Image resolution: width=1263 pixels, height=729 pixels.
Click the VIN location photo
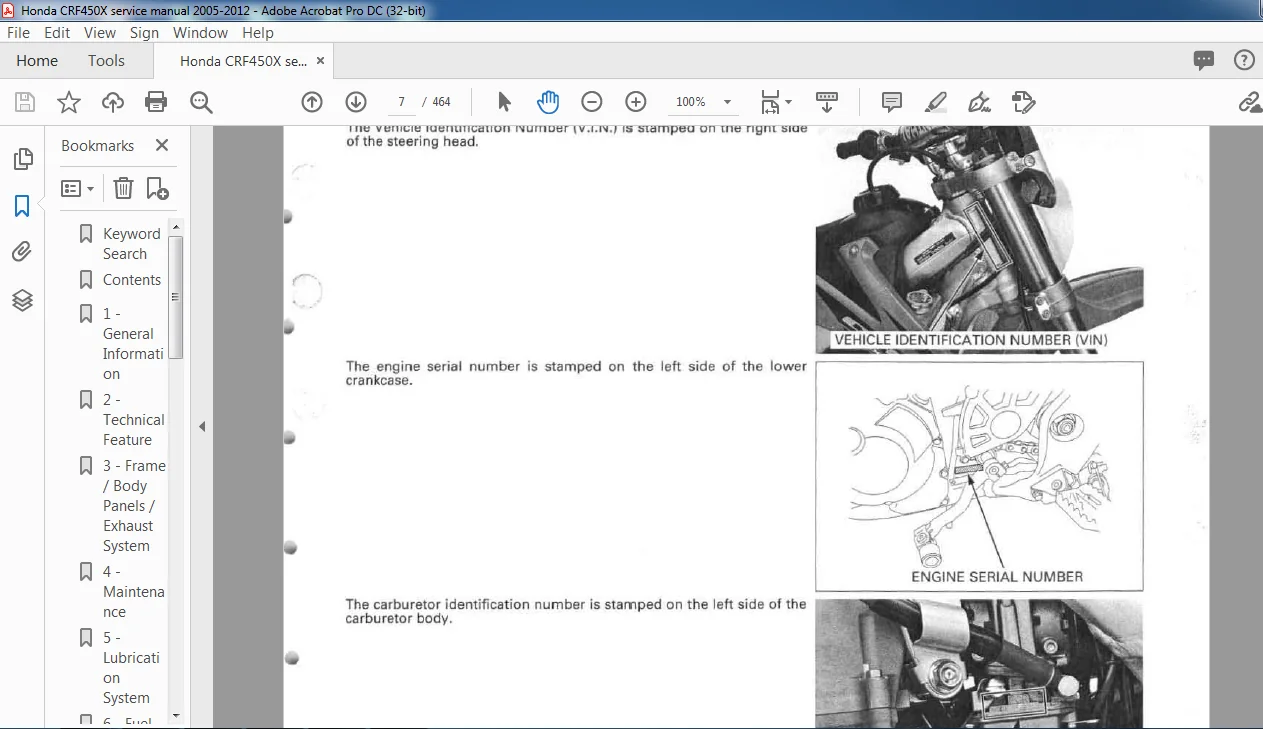click(979, 238)
